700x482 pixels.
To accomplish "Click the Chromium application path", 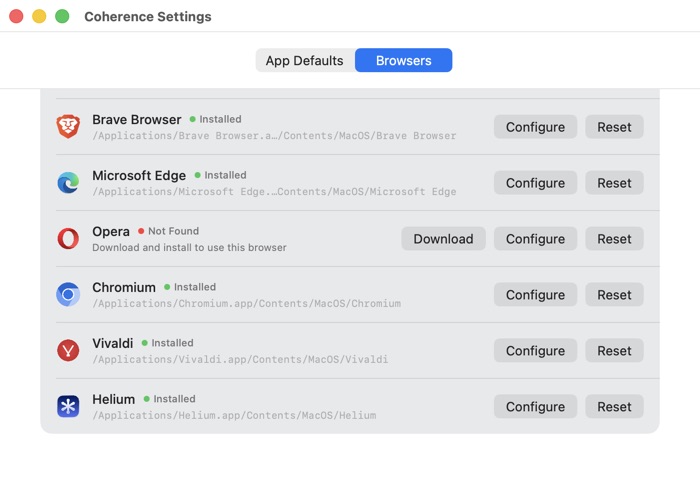I will click(246, 303).
